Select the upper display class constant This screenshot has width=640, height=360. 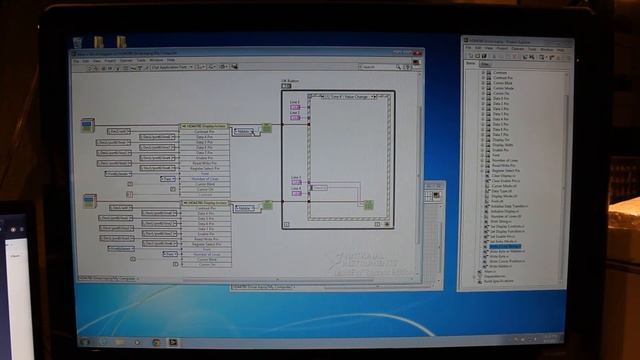point(88,125)
